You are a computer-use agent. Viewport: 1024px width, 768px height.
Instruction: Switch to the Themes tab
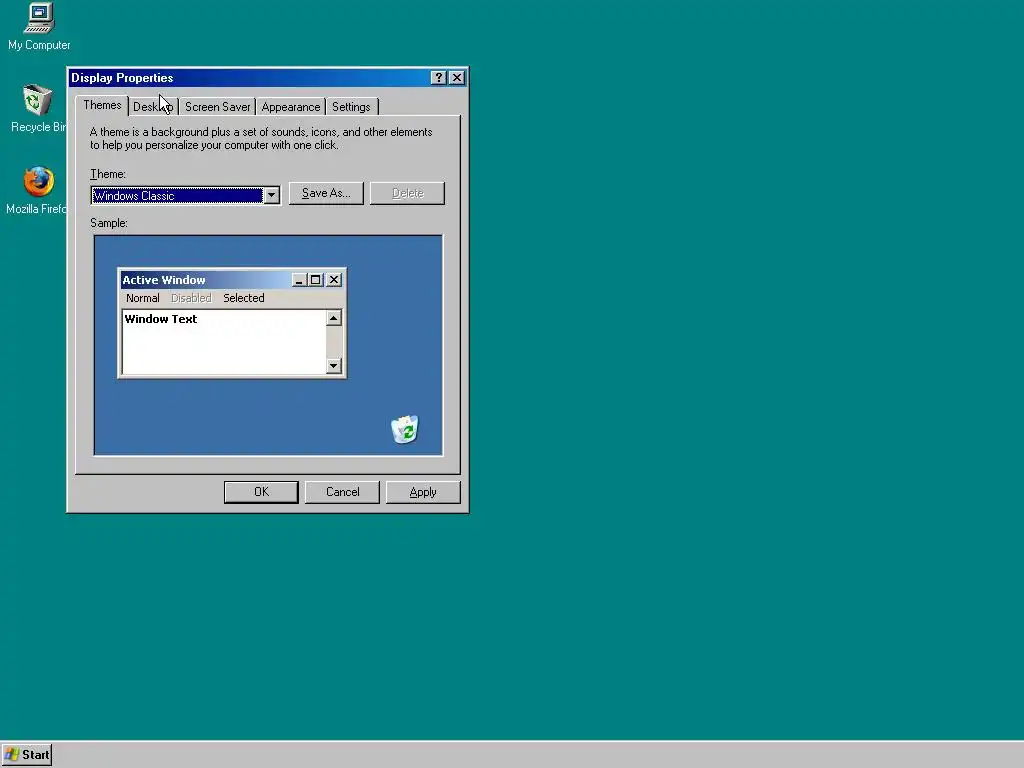tap(102, 105)
